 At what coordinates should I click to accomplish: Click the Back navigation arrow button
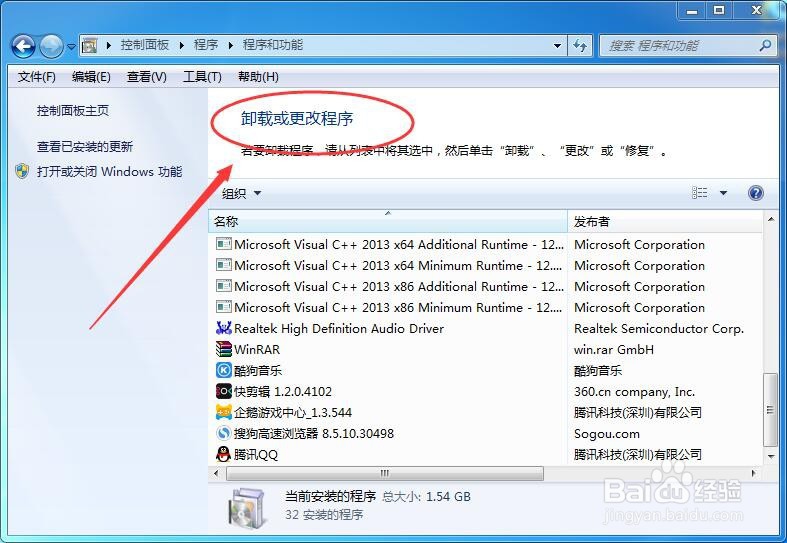[23, 47]
